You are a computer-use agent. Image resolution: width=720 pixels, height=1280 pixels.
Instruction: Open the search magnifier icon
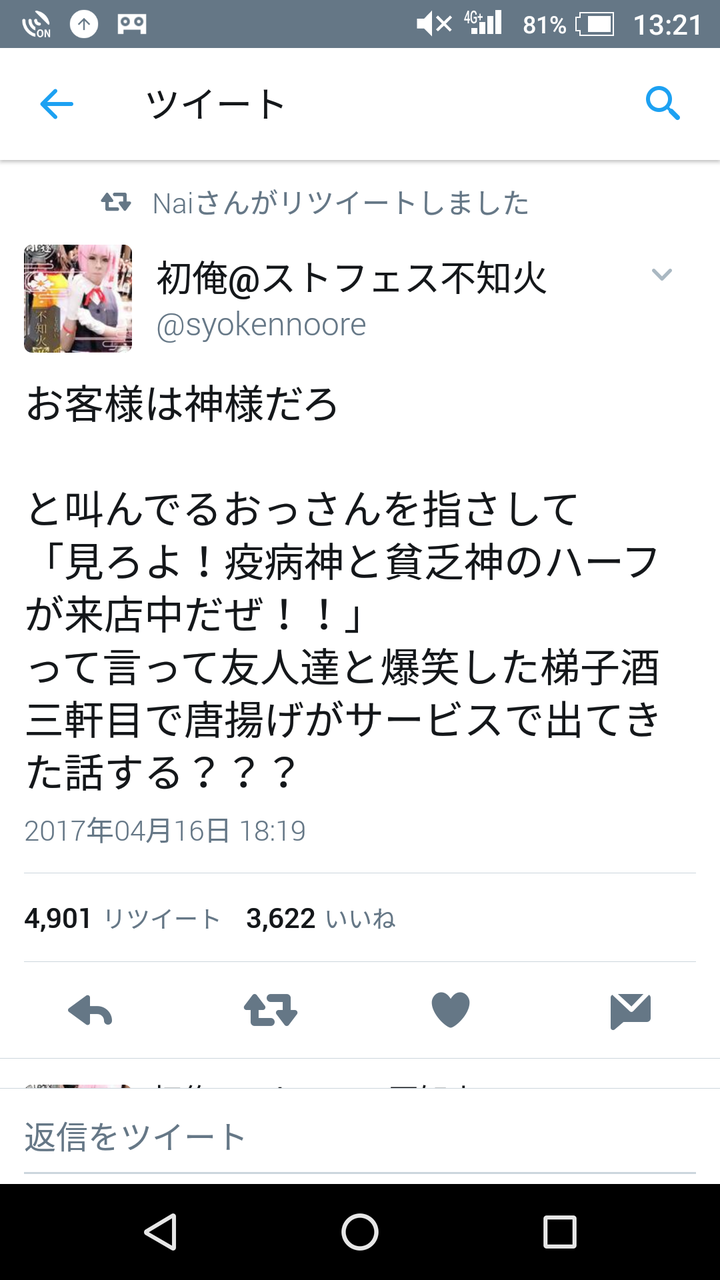(x=663, y=103)
